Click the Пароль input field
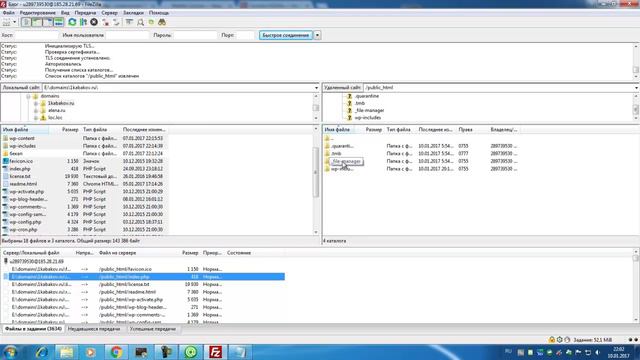The height and width of the screenshot is (360, 640). click(195, 35)
